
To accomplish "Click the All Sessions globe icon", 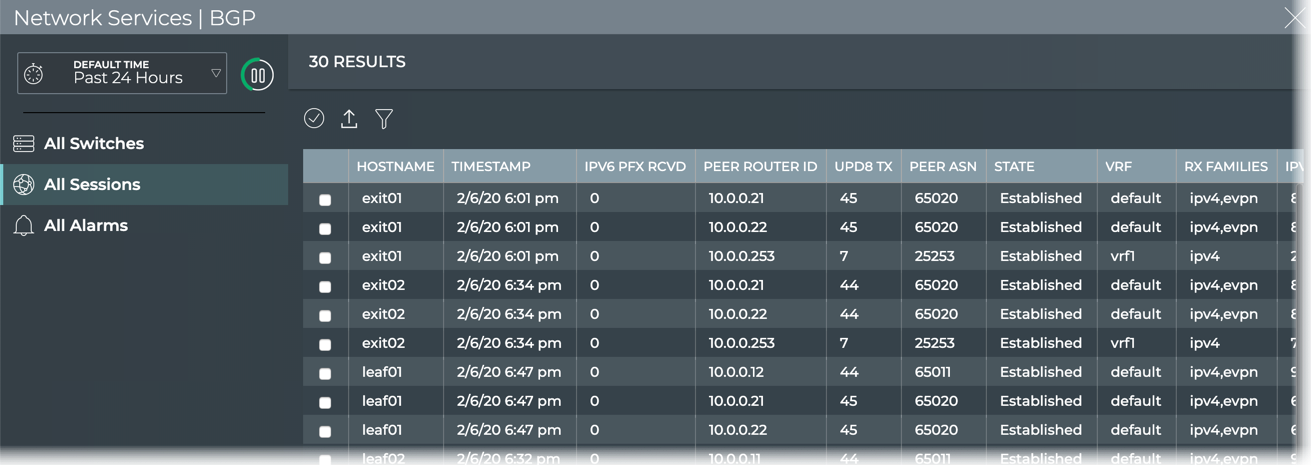I will (24, 185).
